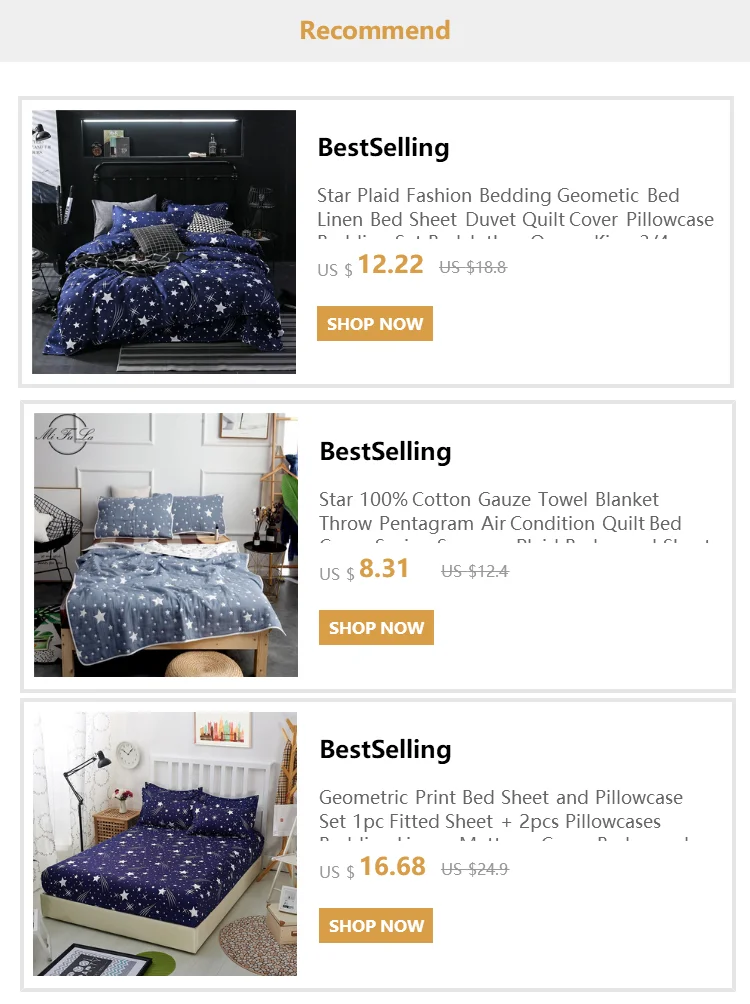Image resolution: width=750 pixels, height=1004 pixels.
Task: Click the second BestSelling heading
Action: (386, 451)
